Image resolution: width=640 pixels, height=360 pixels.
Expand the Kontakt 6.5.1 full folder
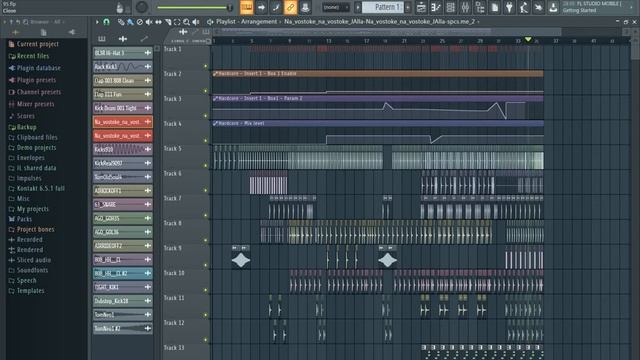pos(36,189)
